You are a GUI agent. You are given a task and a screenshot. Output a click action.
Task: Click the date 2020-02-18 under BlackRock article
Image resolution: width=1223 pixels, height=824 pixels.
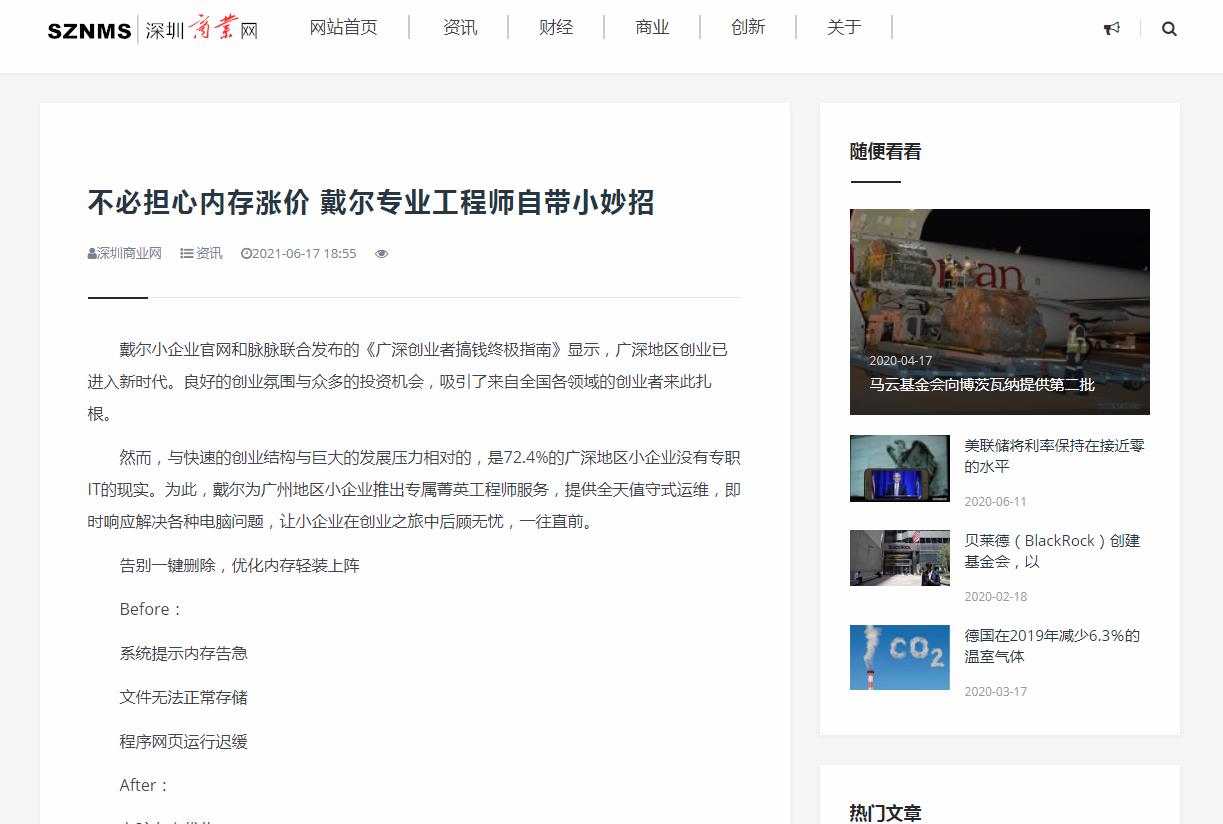pyautogui.click(x=995, y=597)
